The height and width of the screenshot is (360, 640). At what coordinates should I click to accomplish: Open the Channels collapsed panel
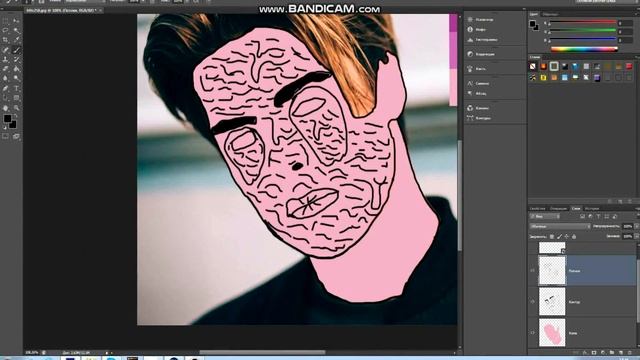coord(478,108)
